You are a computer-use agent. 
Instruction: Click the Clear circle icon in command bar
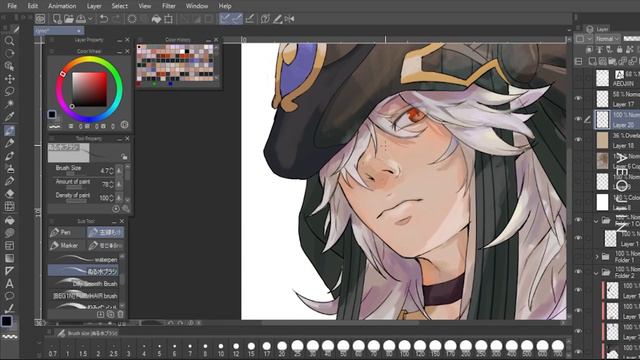pos(132,19)
